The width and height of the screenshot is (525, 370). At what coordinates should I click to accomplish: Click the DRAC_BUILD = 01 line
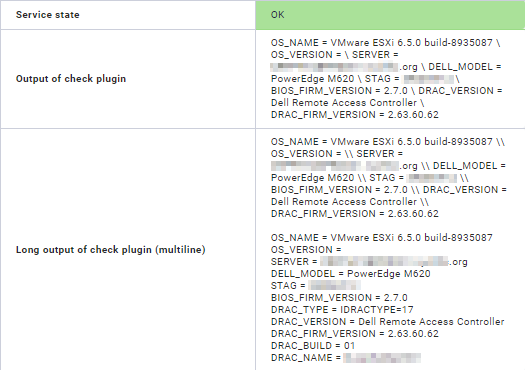pos(313,346)
